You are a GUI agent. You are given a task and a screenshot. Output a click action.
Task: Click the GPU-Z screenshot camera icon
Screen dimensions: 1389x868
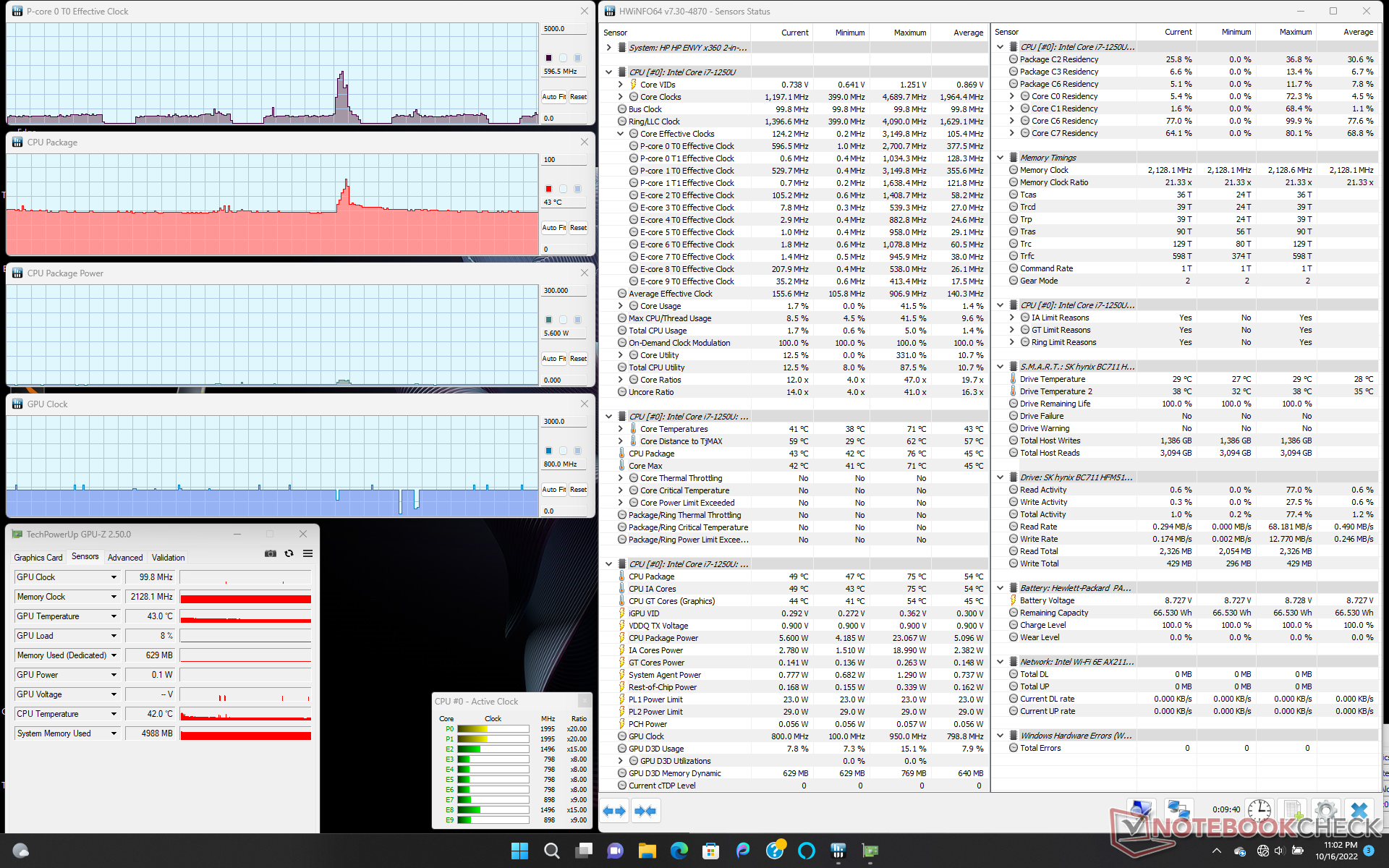coord(271,553)
